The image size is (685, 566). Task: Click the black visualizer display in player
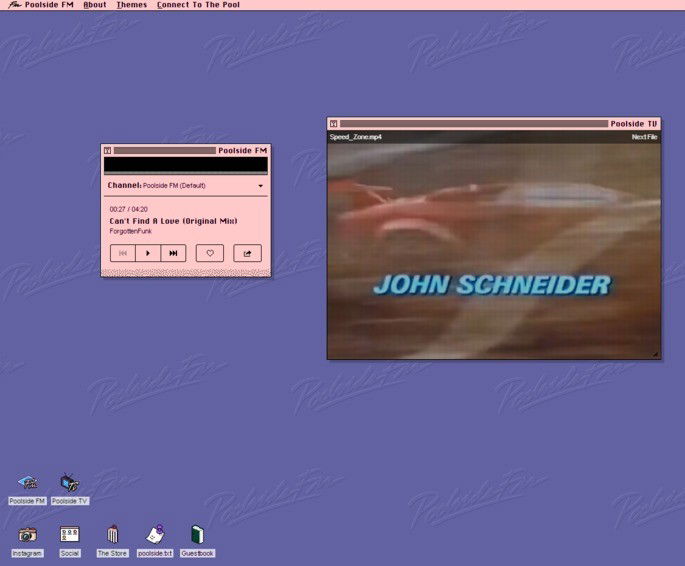coord(186,165)
